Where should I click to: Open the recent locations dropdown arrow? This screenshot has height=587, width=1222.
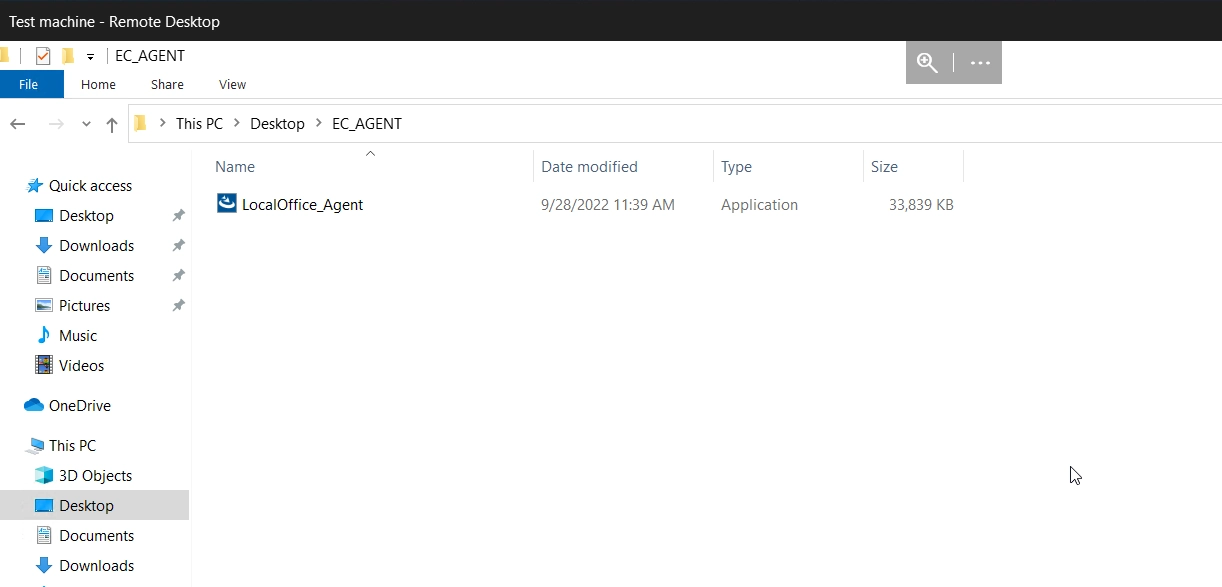pos(86,124)
